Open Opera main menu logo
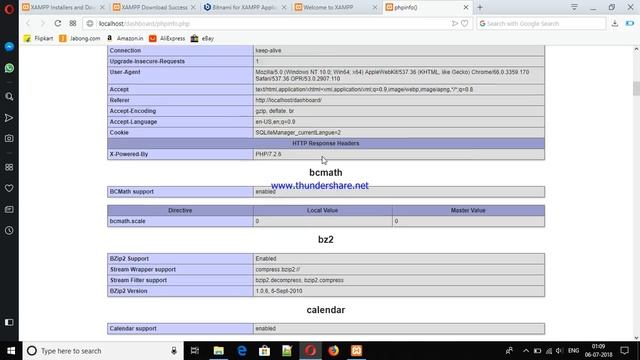Screen dimensions: 640x360 tap(9, 9)
